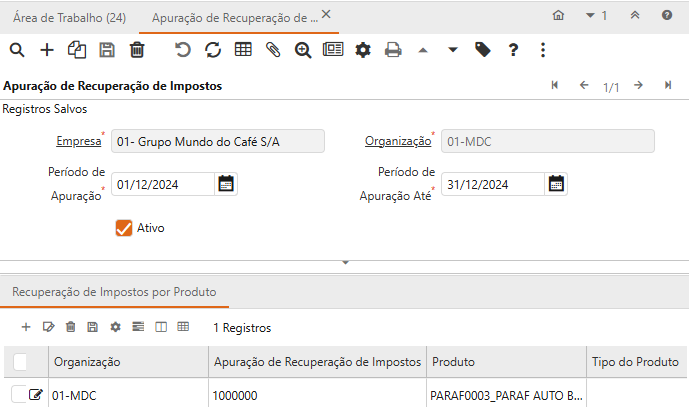The image size is (689, 414).
Task: Click the Período de Apuração date field
Action: [162, 184]
